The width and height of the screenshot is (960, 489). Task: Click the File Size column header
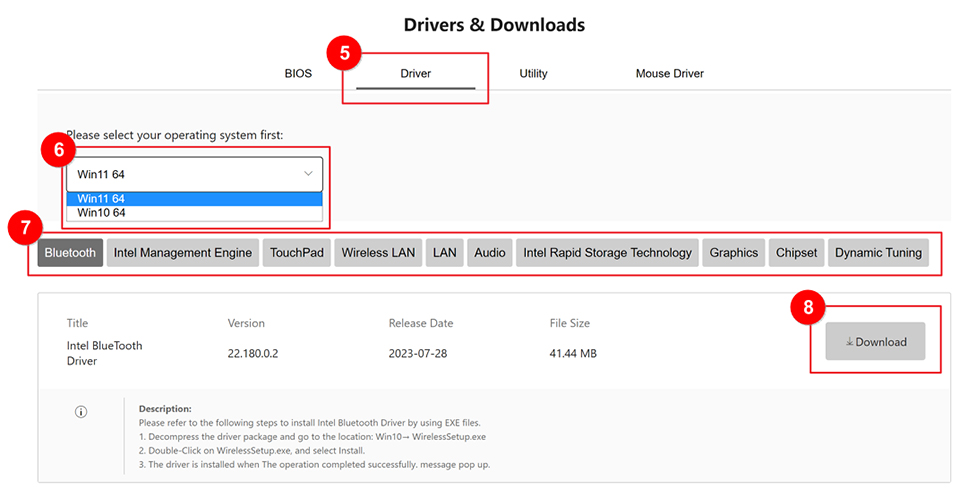(x=570, y=323)
